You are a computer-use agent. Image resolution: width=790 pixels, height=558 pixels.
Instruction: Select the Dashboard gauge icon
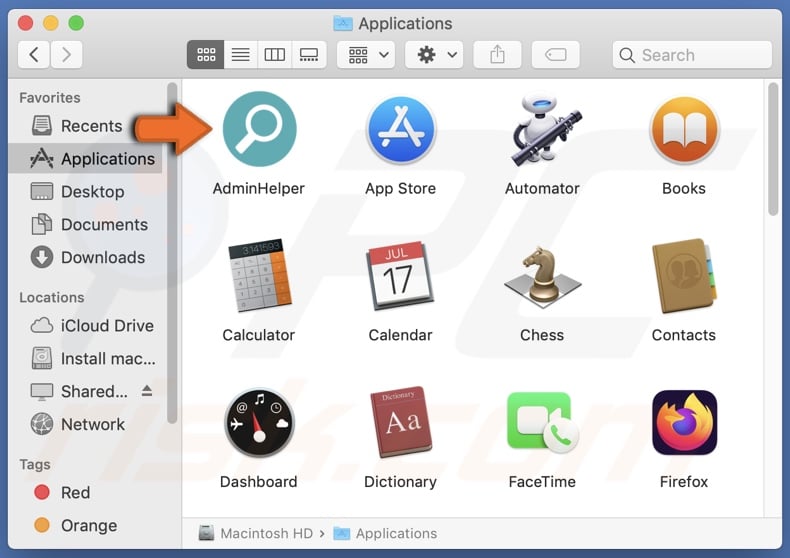pyautogui.click(x=259, y=422)
